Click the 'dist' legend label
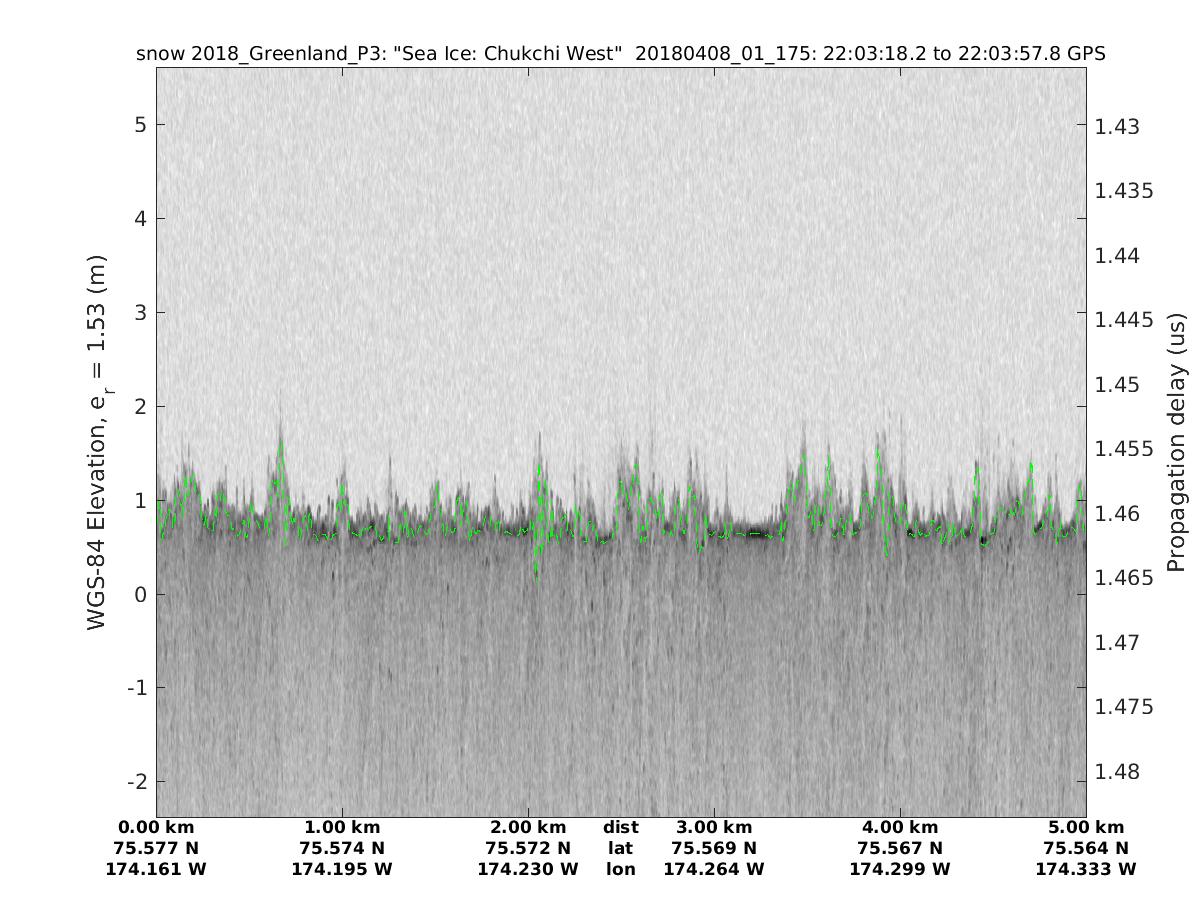1200x900 pixels. 620,827
